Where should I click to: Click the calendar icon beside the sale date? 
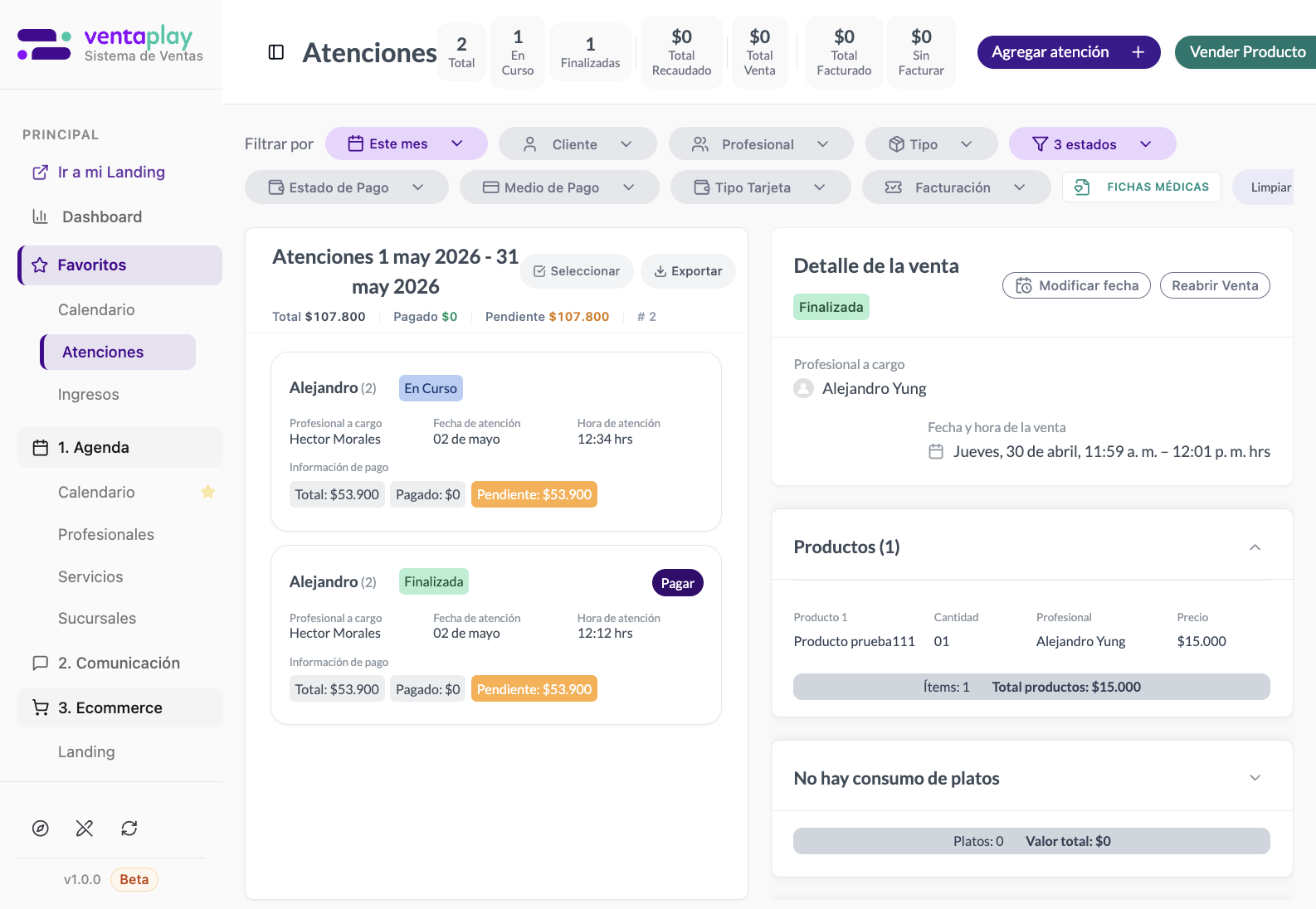(x=936, y=452)
